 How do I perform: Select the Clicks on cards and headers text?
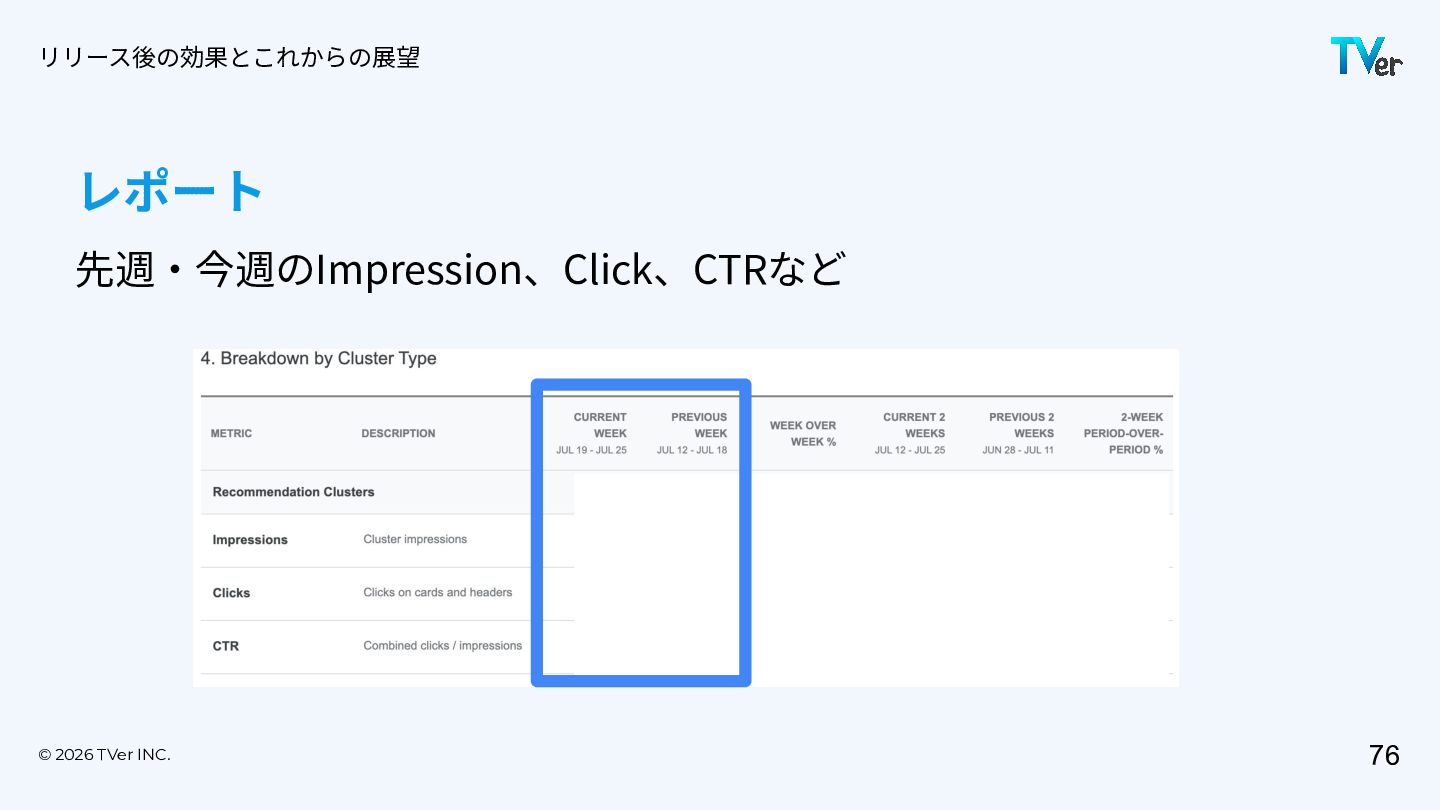438,592
